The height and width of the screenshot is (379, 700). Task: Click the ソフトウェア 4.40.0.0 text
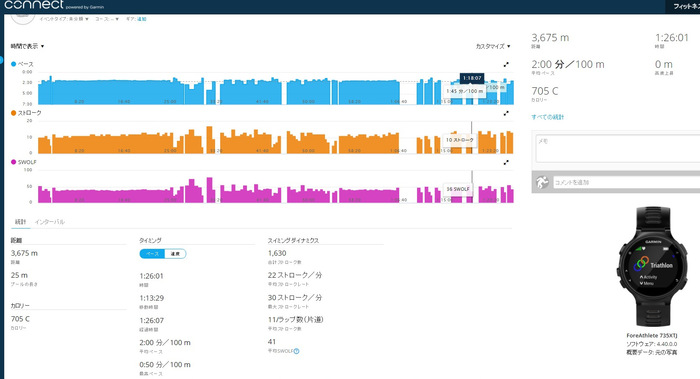pyautogui.click(x=651, y=344)
